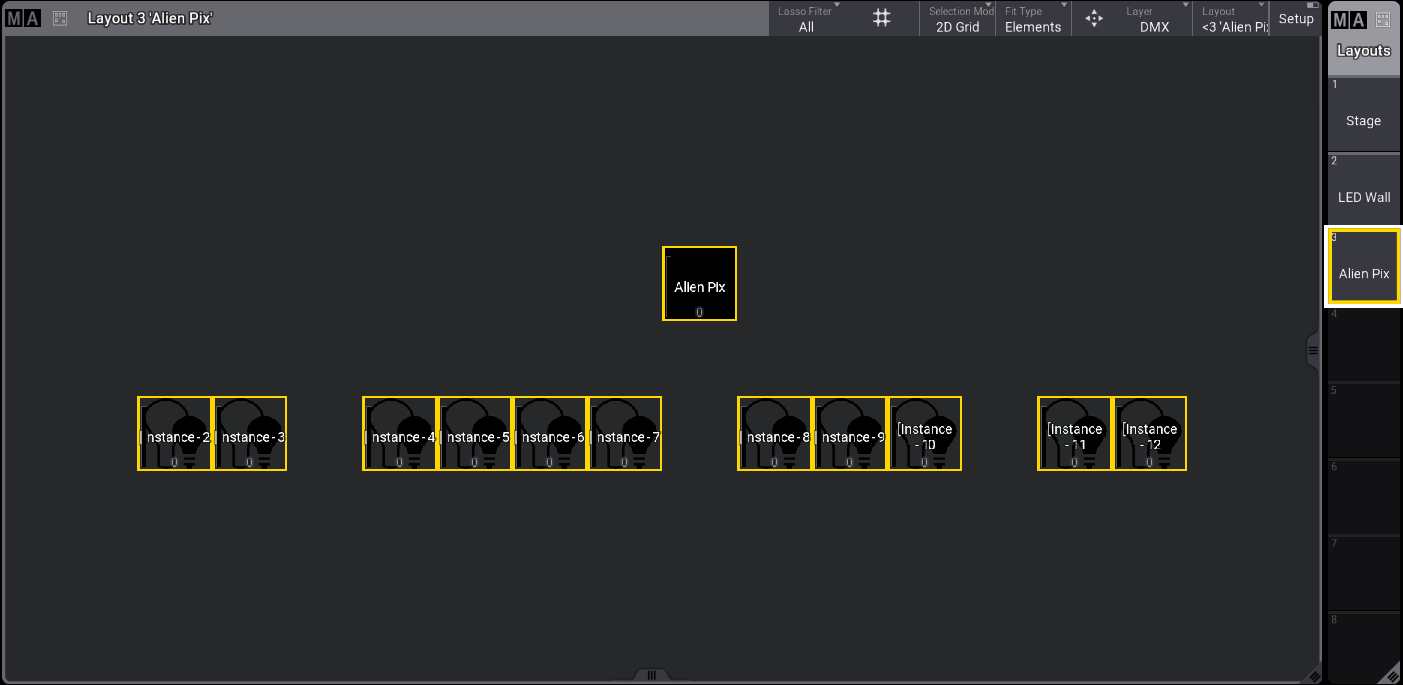Click the bottom edge splitter handle
The height and width of the screenshot is (685, 1403).
pyautogui.click(x=651, y=675)
